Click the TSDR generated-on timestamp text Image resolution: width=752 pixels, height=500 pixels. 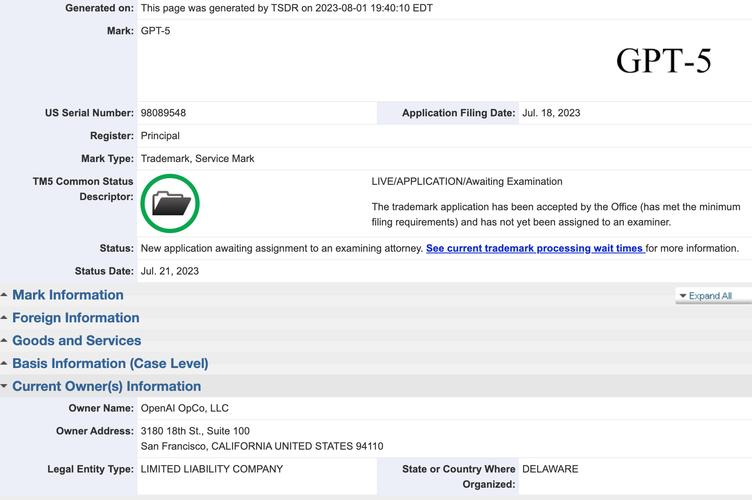tap(286, 8)
